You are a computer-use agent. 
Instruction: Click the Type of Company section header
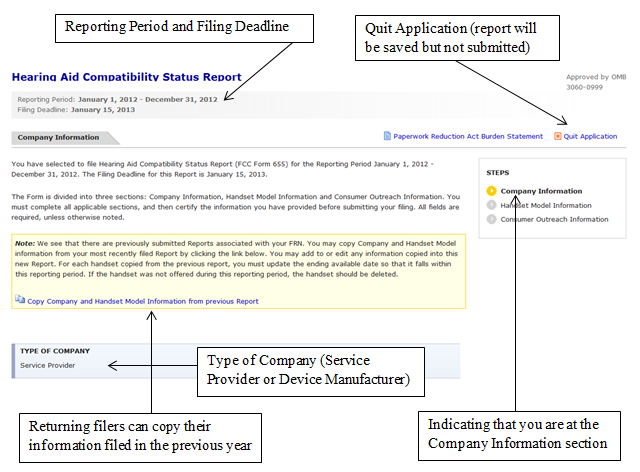click(x=55, y=351)
